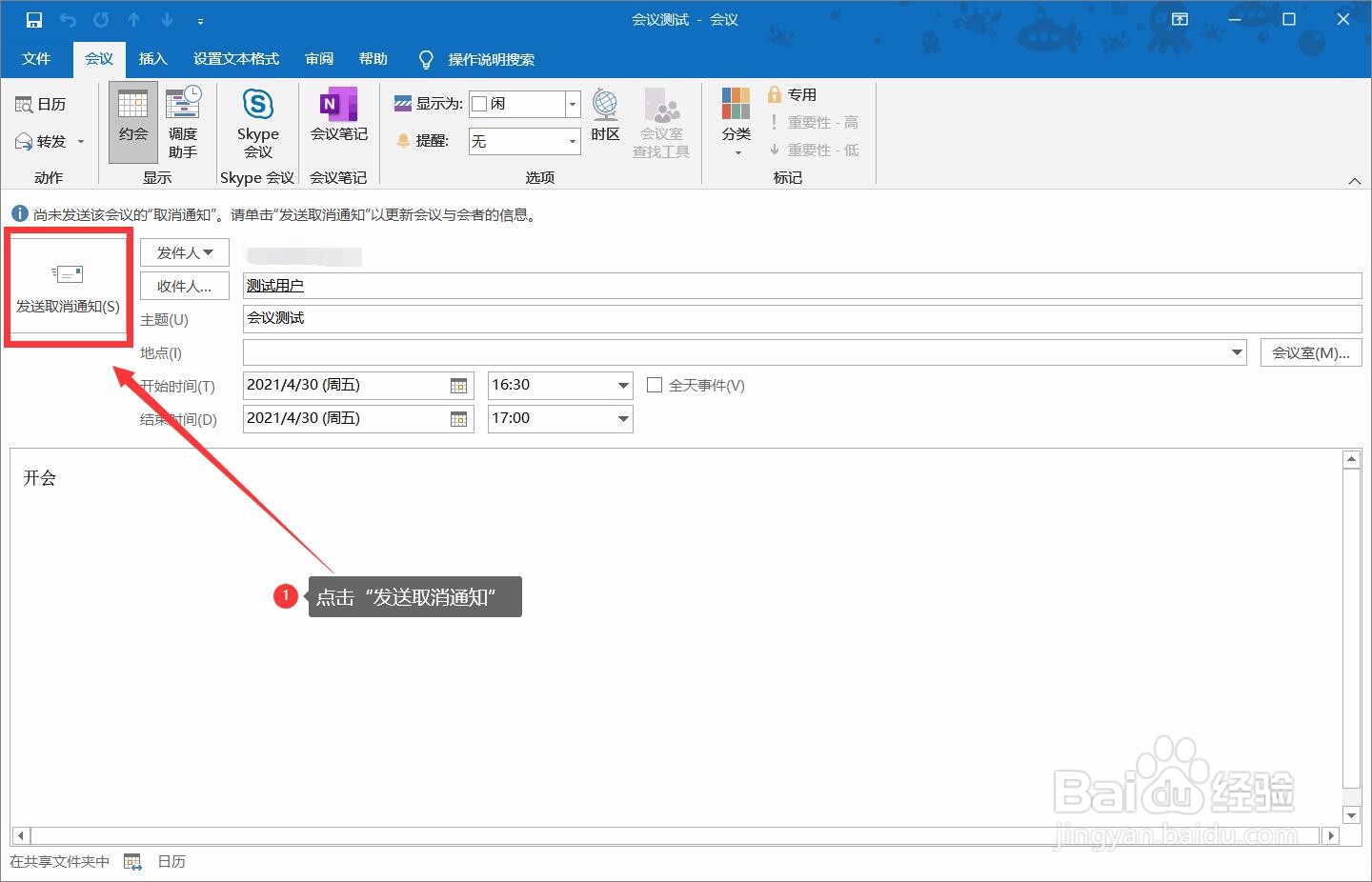Click the recipients field with 测试用户
The height and width of the screenshot is (882, 1372).
pos(802,286)
